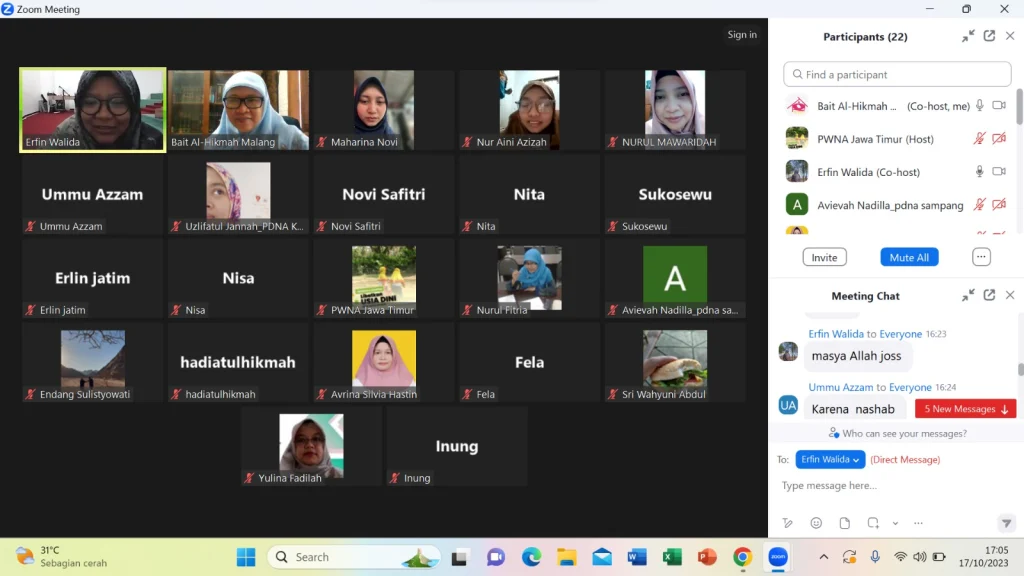
Task: Open Wi-Fi network settings in tray
Action: [x=901, y=557]
